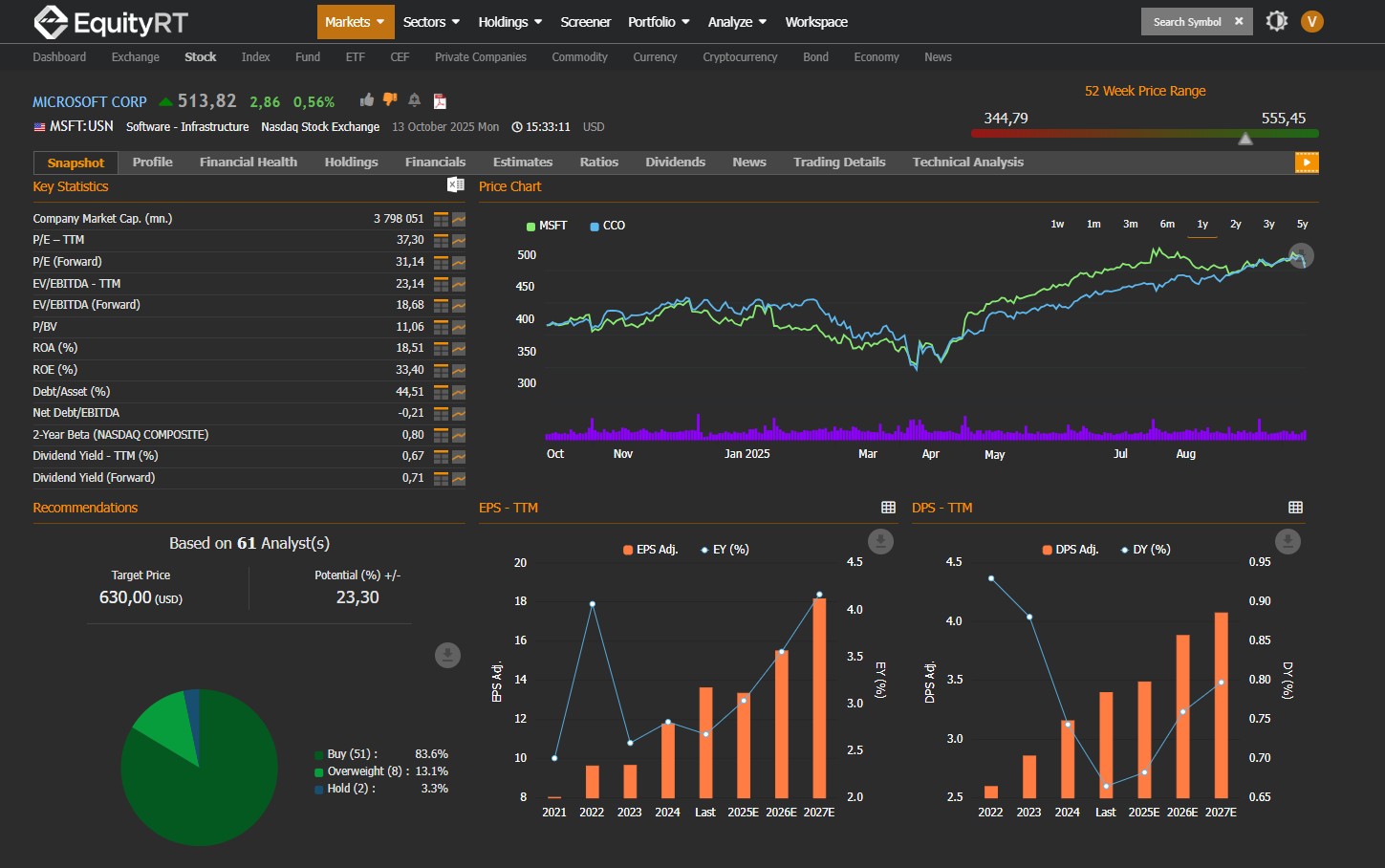Toggle the CCO series in the price chart legend
1385x868 pixels.
point(607,226)
